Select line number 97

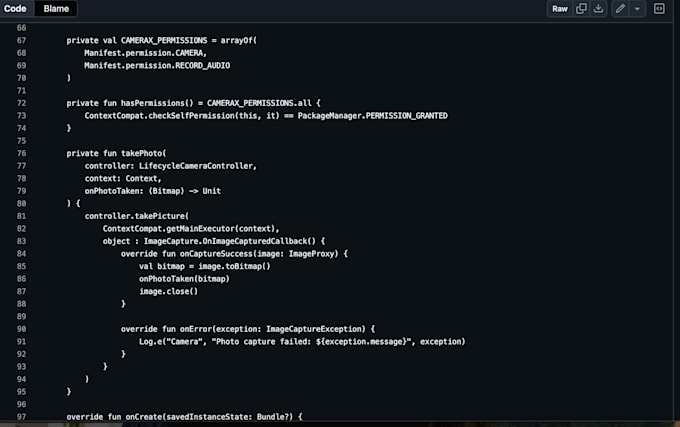click(21, 417)
